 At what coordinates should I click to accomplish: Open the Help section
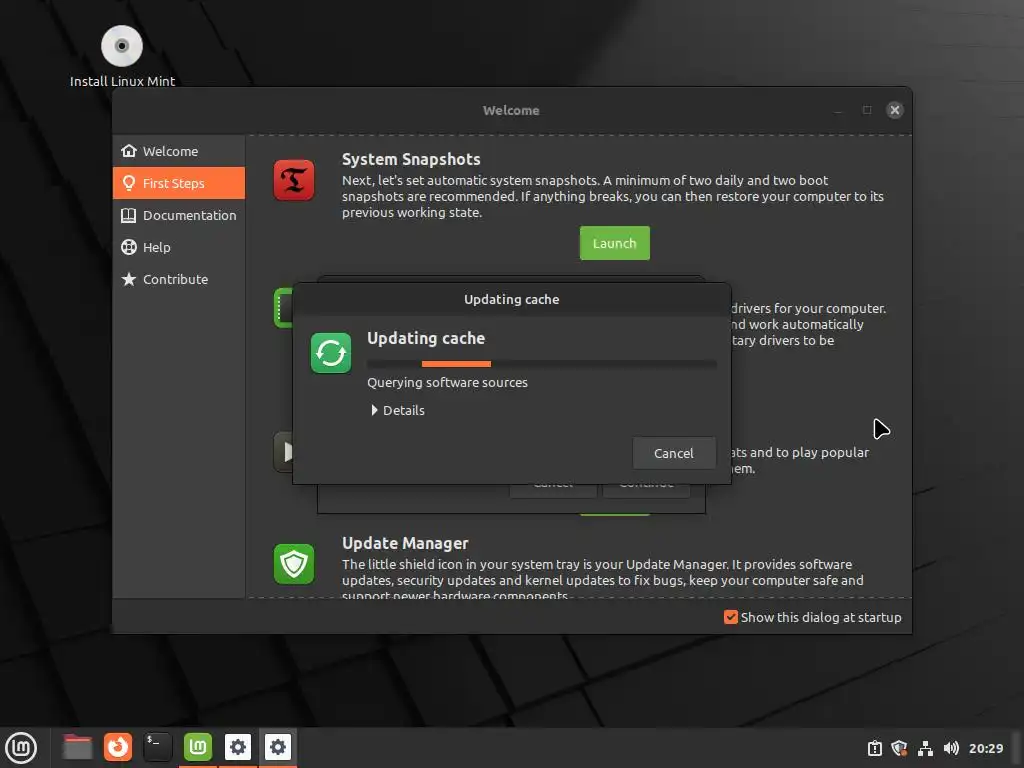[178, 247]
